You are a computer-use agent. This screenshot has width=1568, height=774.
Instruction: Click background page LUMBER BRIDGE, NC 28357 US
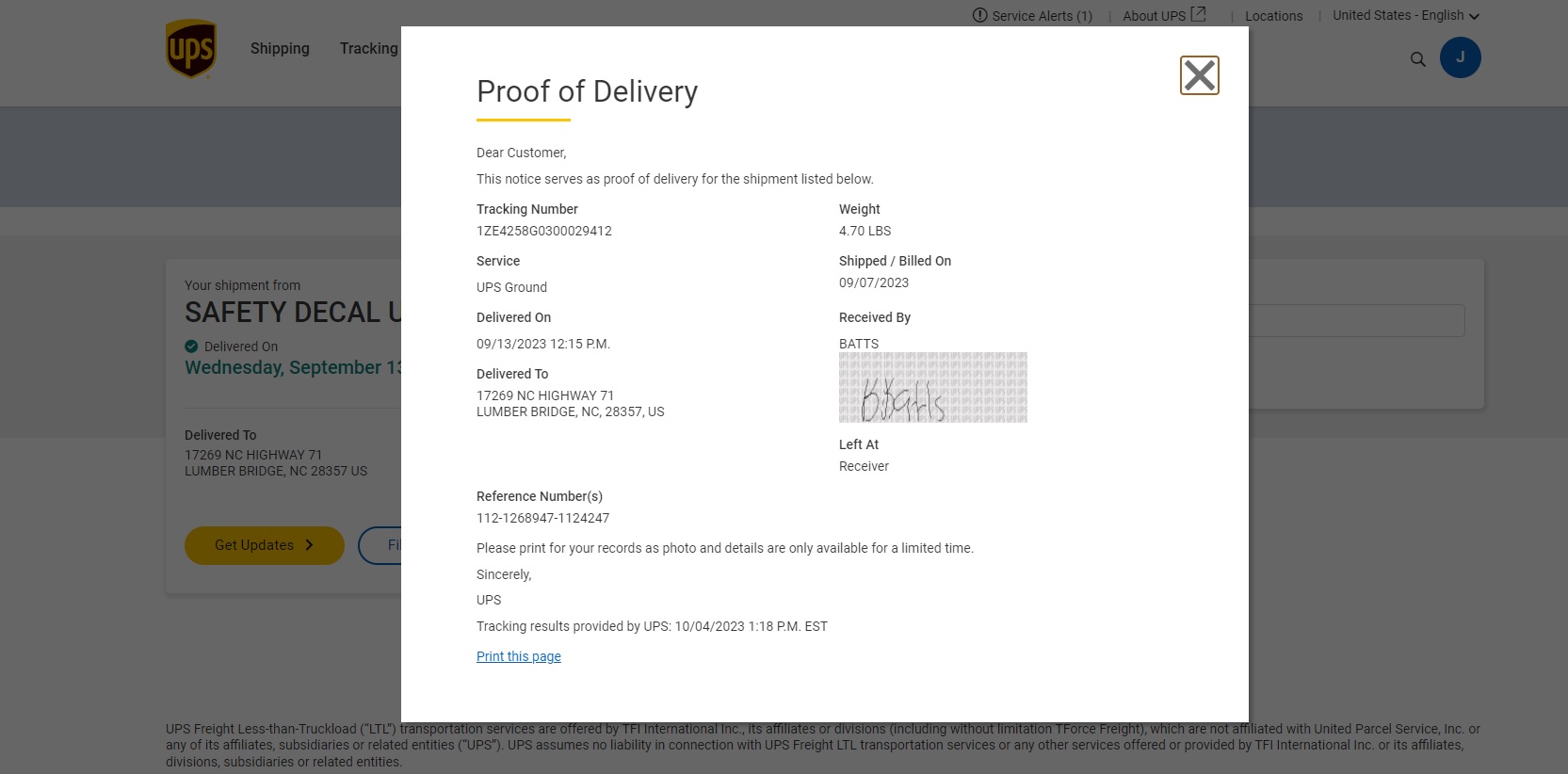click(x=276, y=471)
